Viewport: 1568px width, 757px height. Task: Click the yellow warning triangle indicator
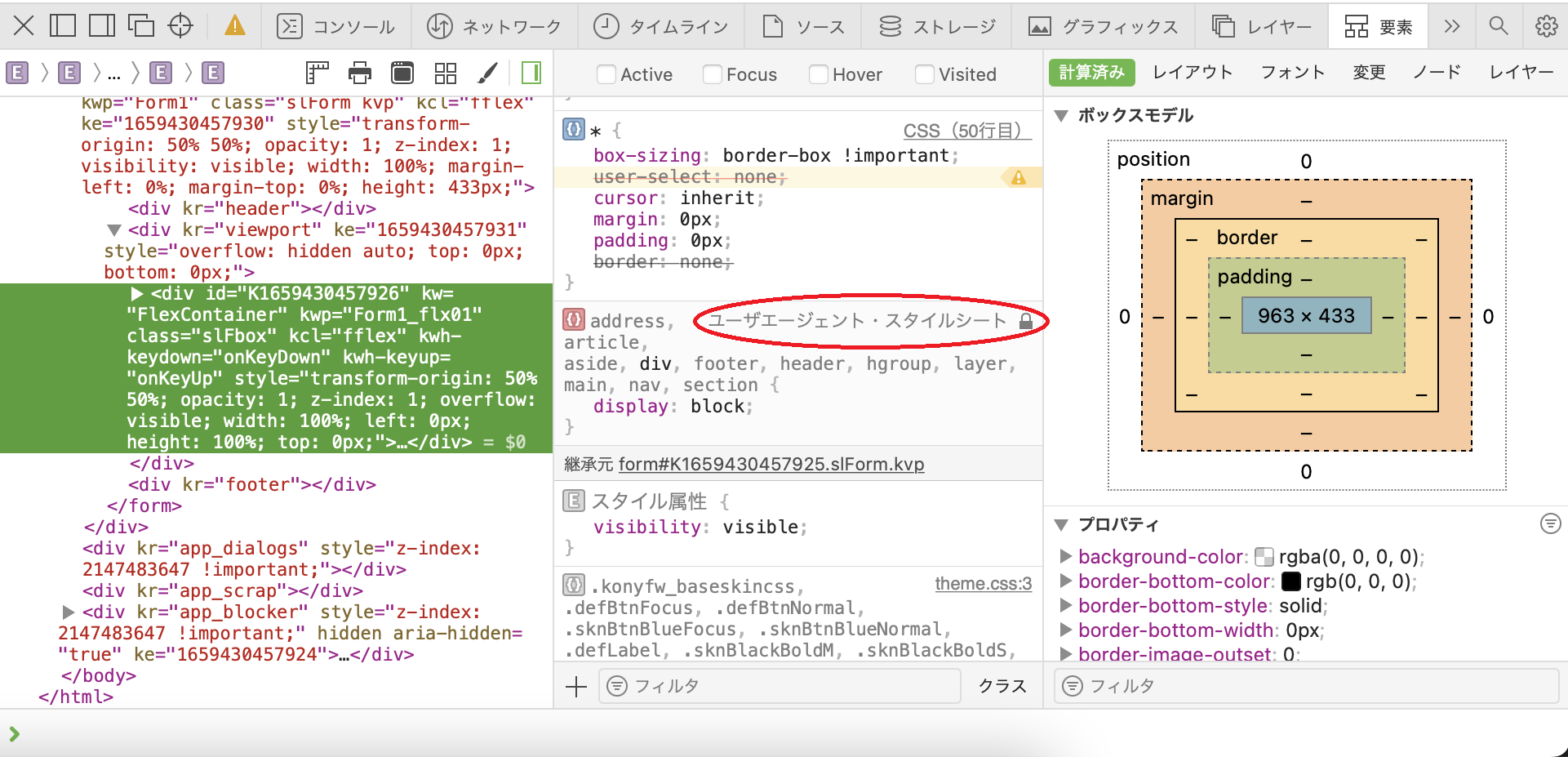point(233,25)
